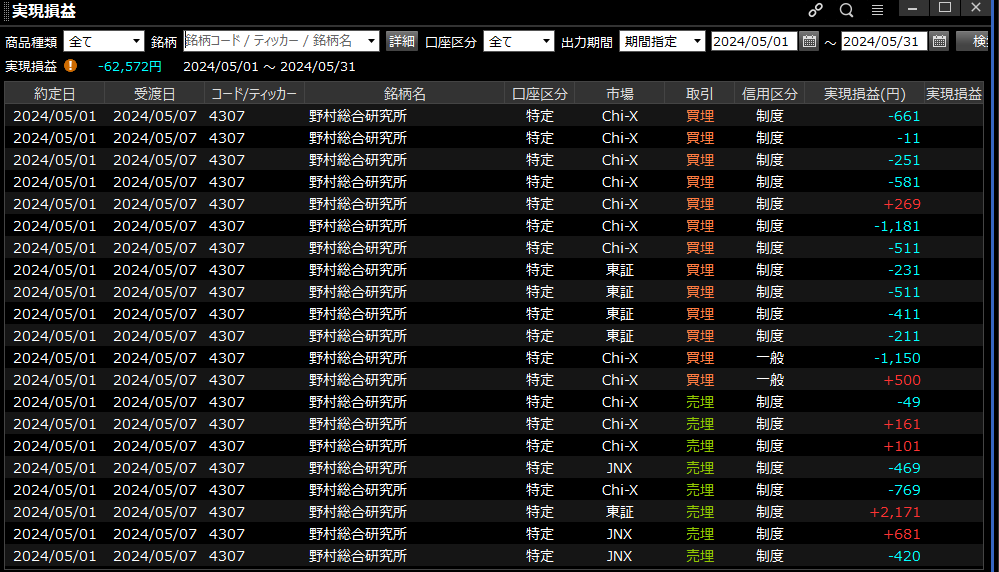Screen dimensions: 999x572
Task: Click JNX market cell in the -469 row
Action: click(x=619, y=468)
